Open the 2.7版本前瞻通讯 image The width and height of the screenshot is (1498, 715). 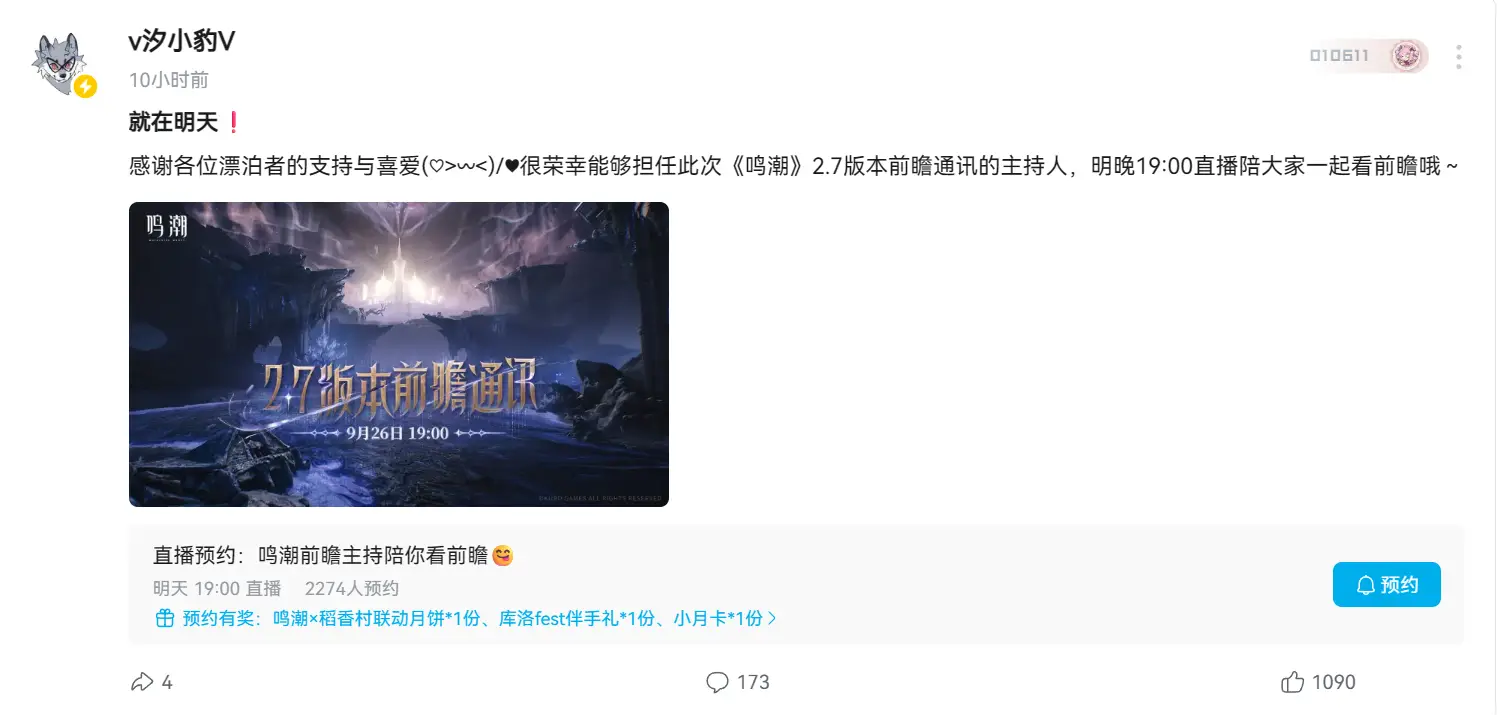(x=399, y=354)
